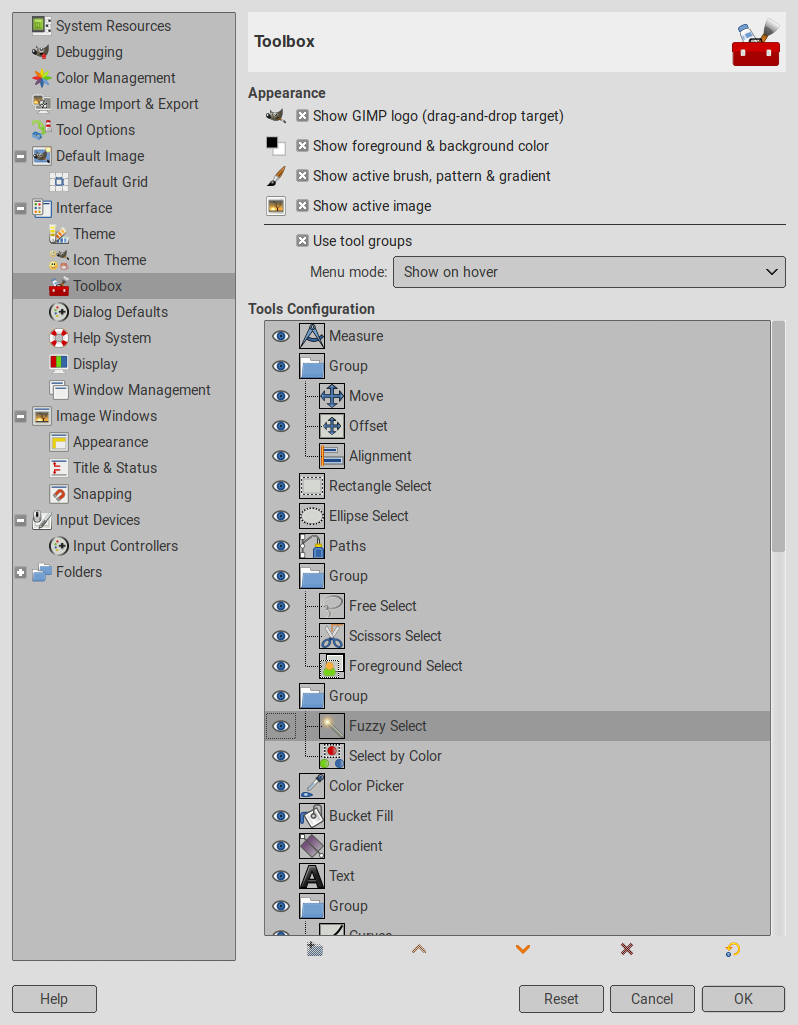This screenshot has width=798, height=1025.
Task: Click the Cancel button
Action: (652, 999)
